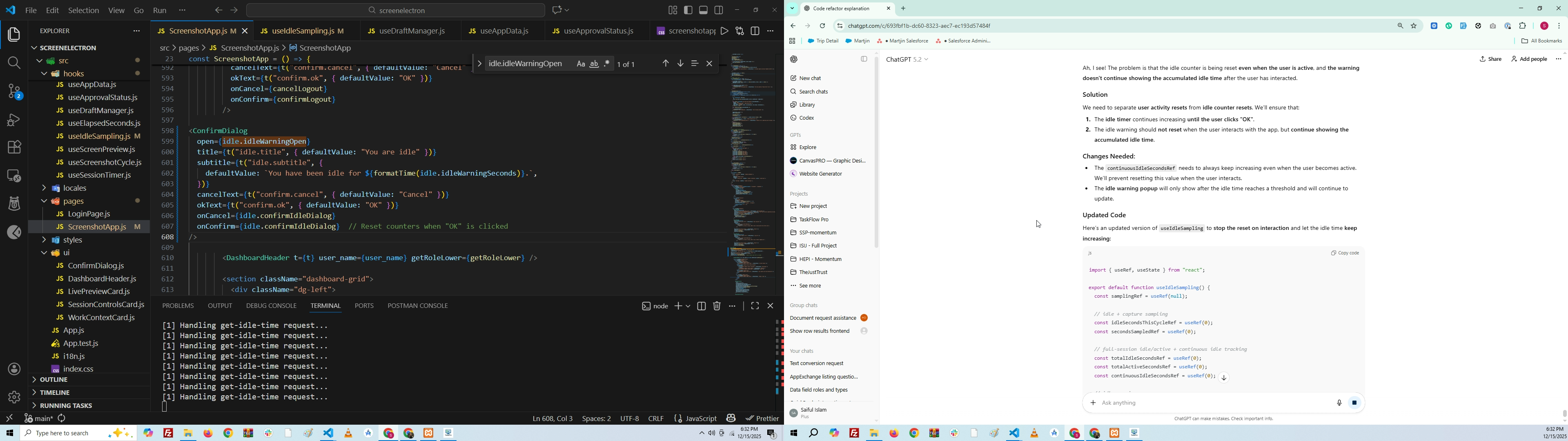Open the useDraftManager.js editor tab

(x=412, y=31)
